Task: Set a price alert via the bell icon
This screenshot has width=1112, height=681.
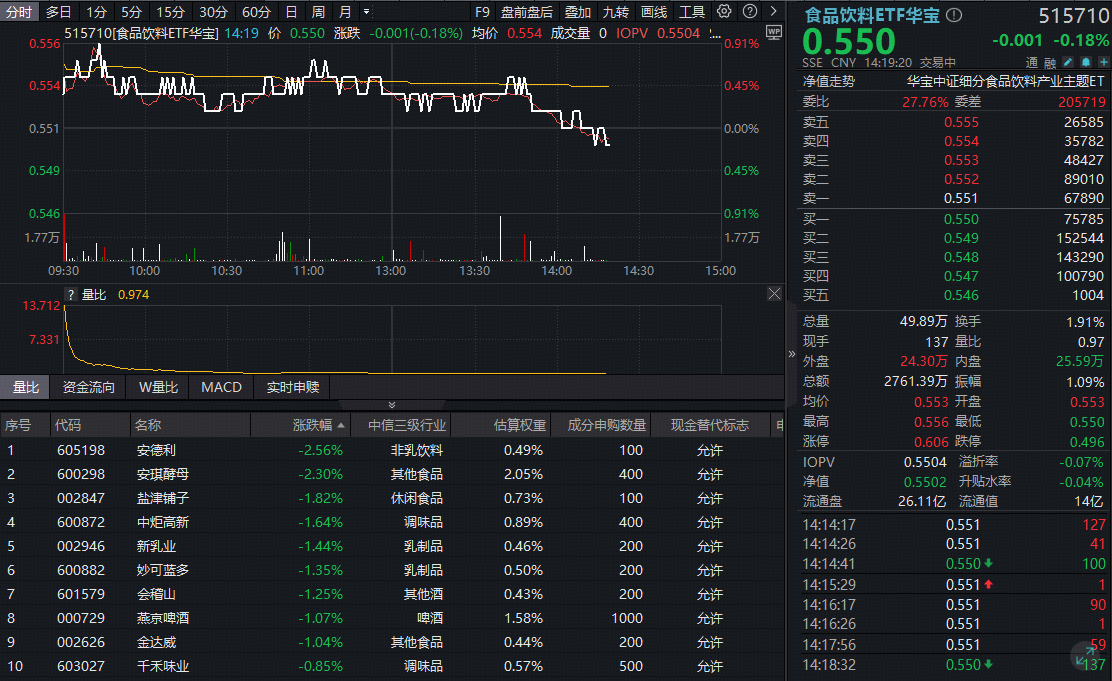Action: tap(1085, 62)
